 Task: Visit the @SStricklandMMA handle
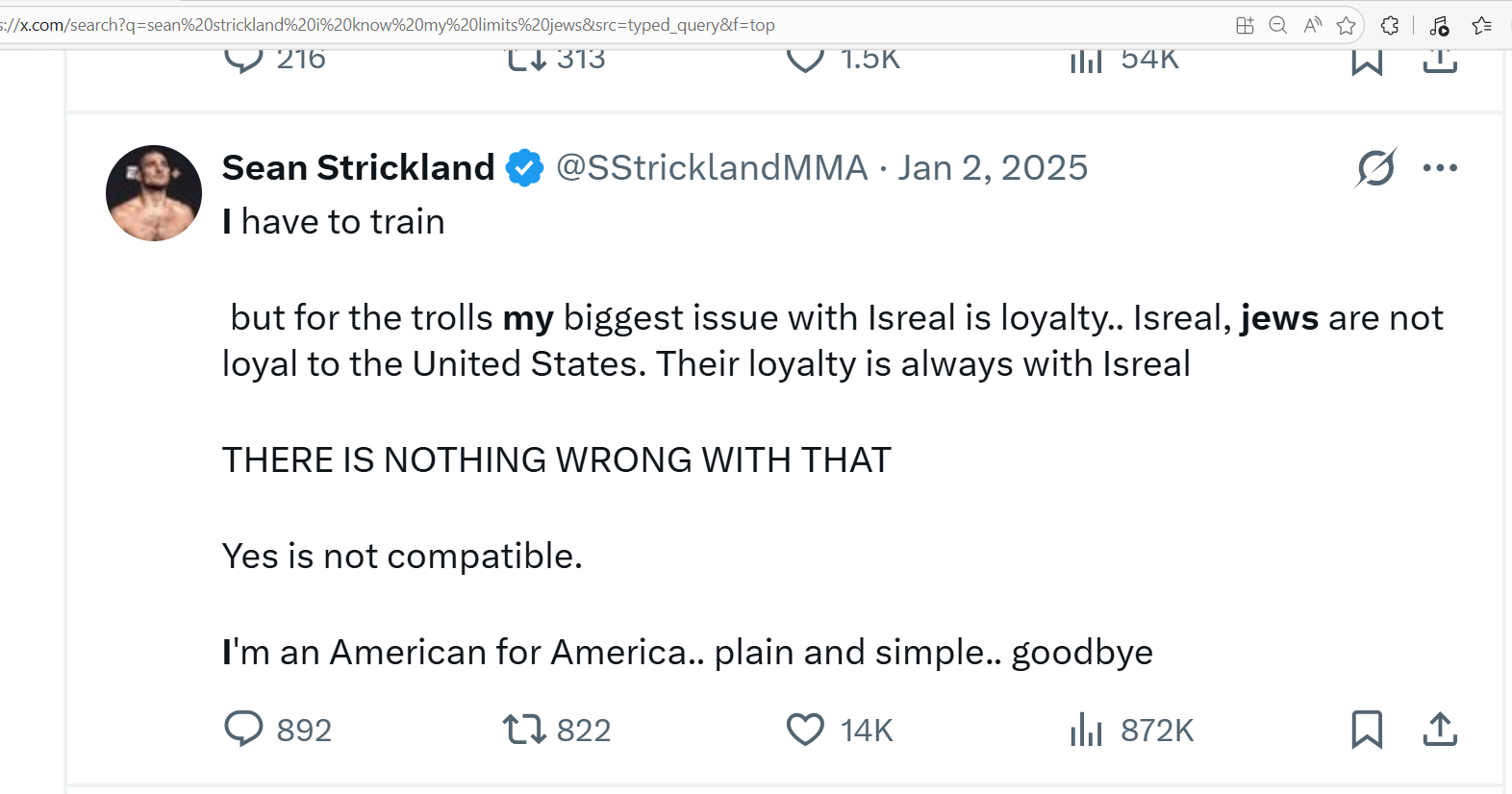coord(712,167)
